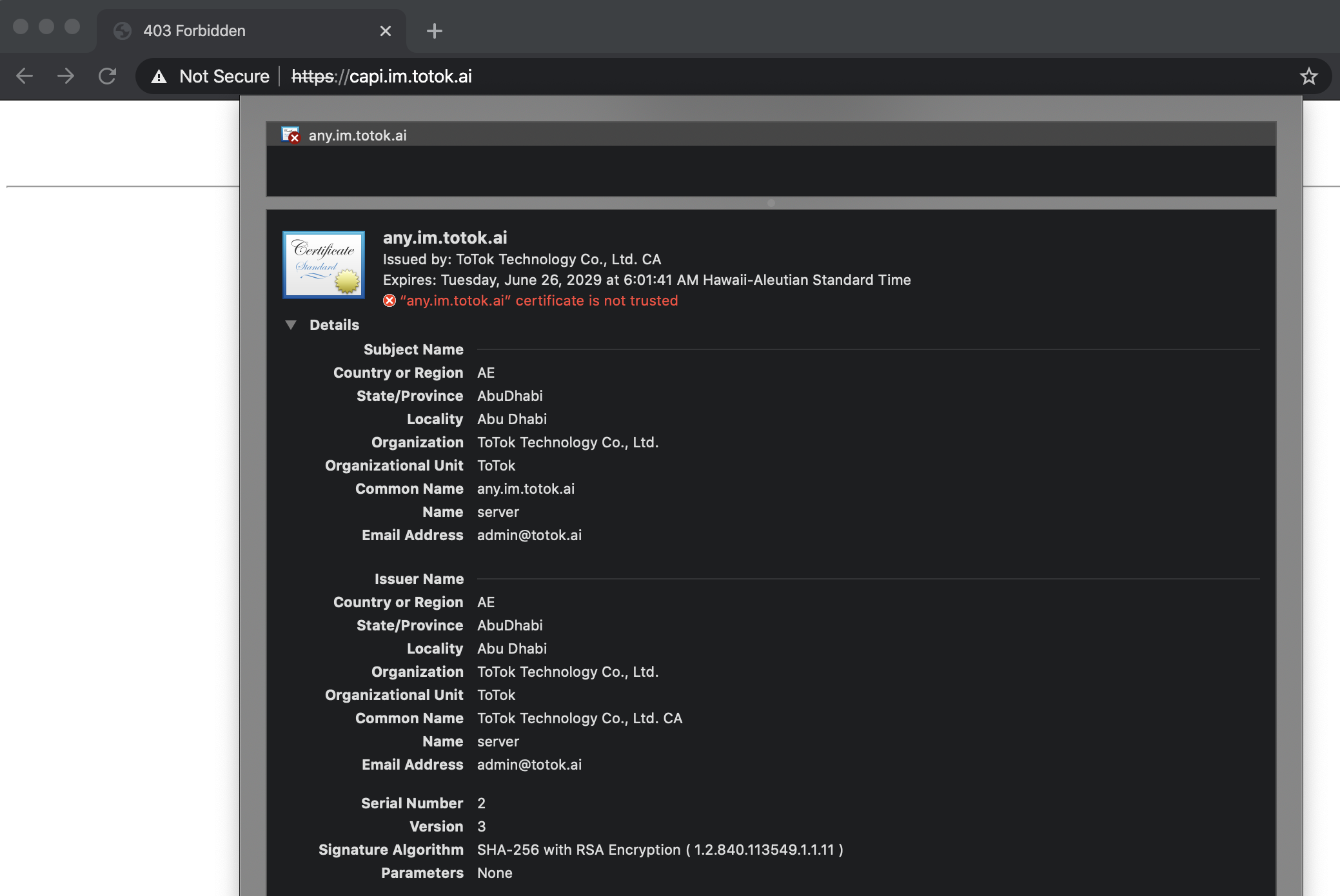
Task: Click Parameters value None
Action: [495, 873]
